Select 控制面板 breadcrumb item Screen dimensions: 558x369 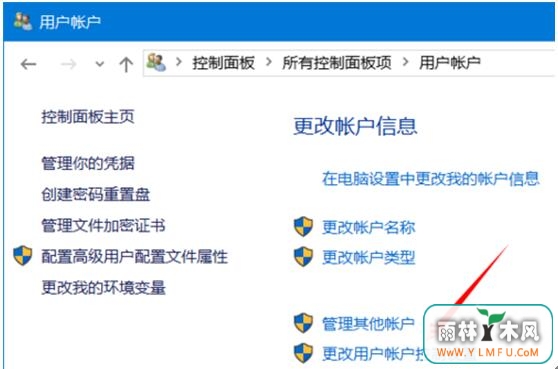[223, 63]
